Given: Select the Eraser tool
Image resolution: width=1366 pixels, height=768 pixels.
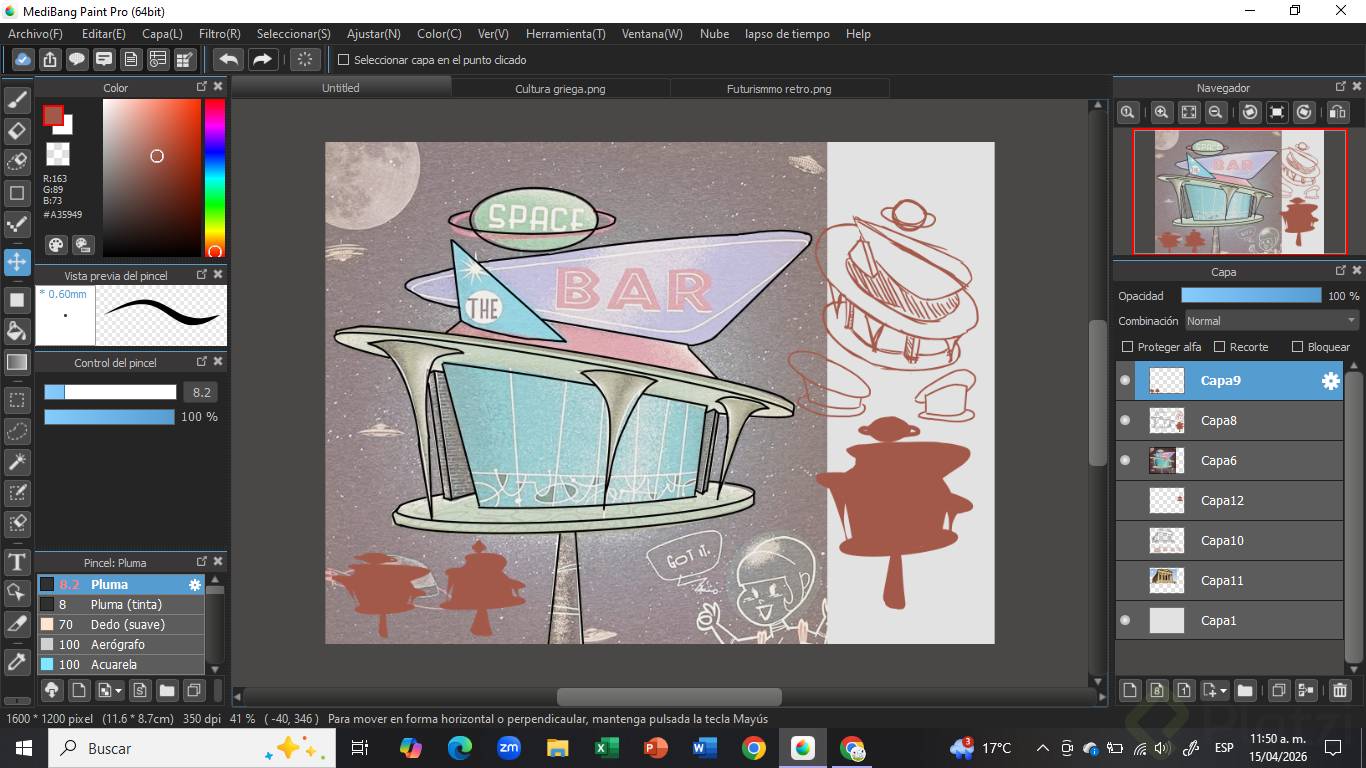Looking at the screenshot, I should coord(17,131).
